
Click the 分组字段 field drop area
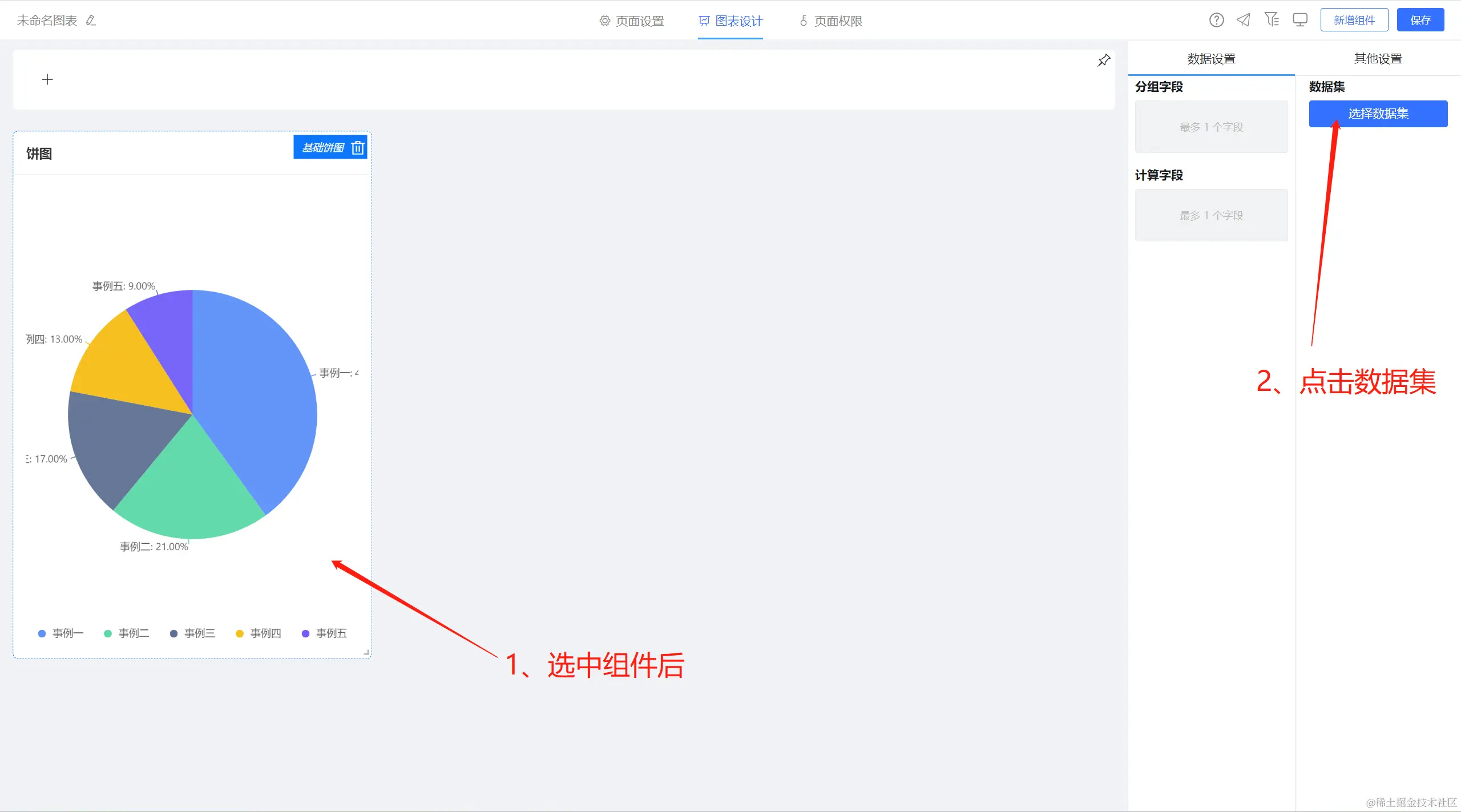pos(1211,127)
